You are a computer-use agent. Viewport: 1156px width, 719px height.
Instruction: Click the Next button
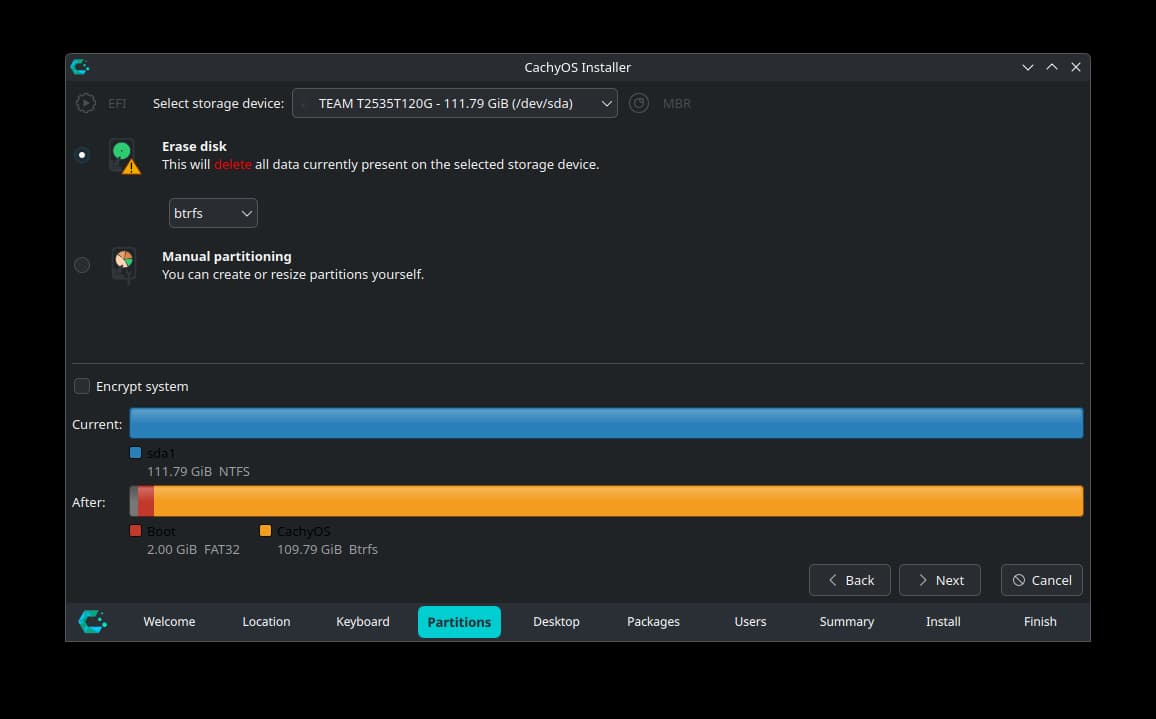point(940,580)
